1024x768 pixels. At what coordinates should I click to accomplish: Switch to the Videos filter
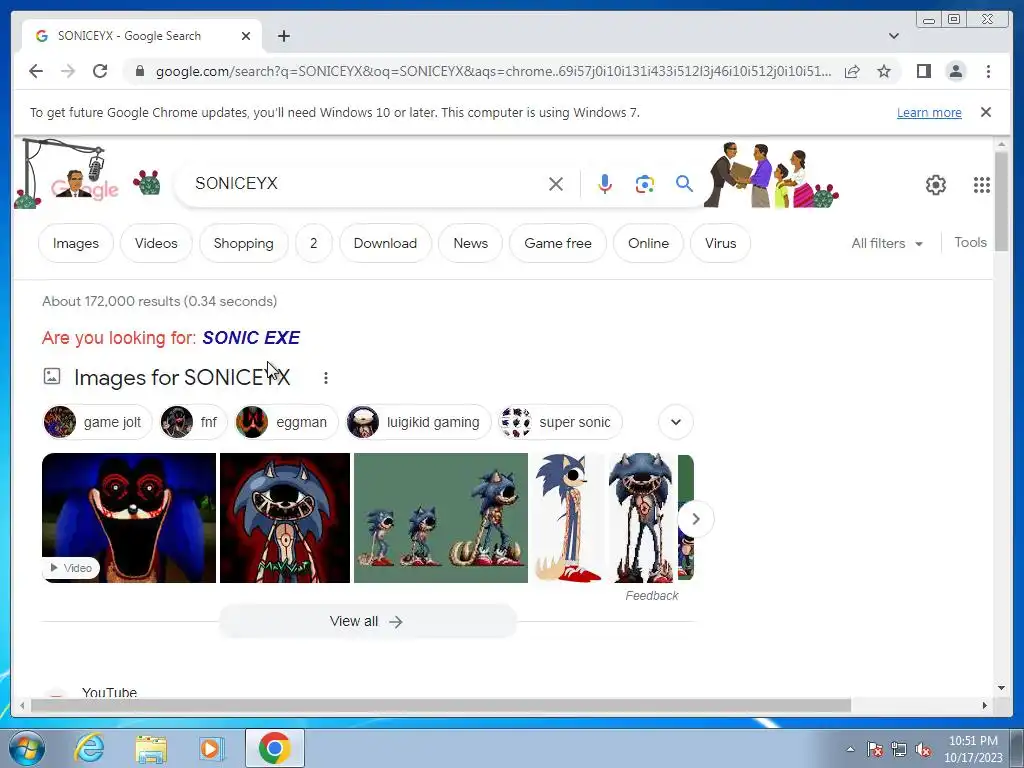point(156,243)
